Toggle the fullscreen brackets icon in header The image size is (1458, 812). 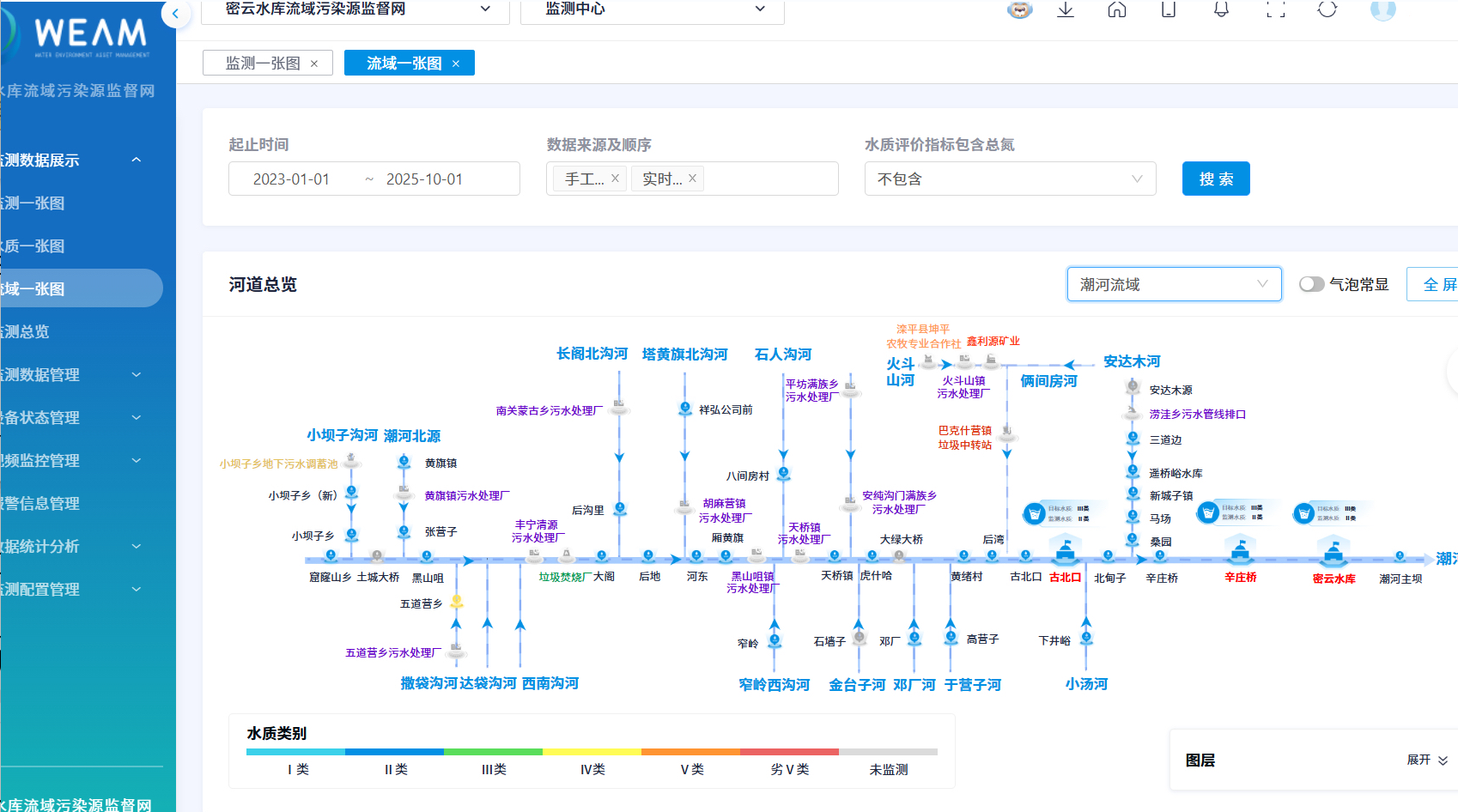click(x=1276, y=9)
